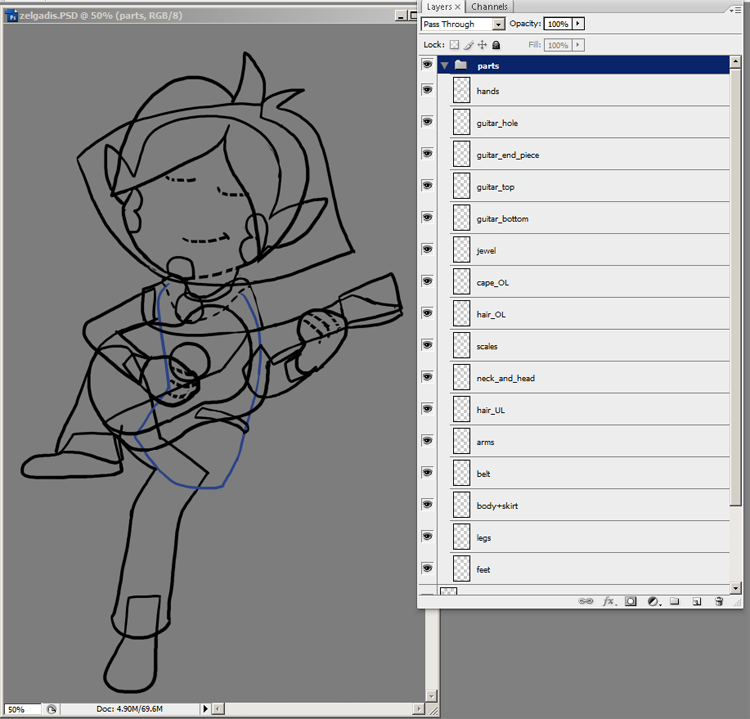Click the legs layer thumbnail

point(462,537)
